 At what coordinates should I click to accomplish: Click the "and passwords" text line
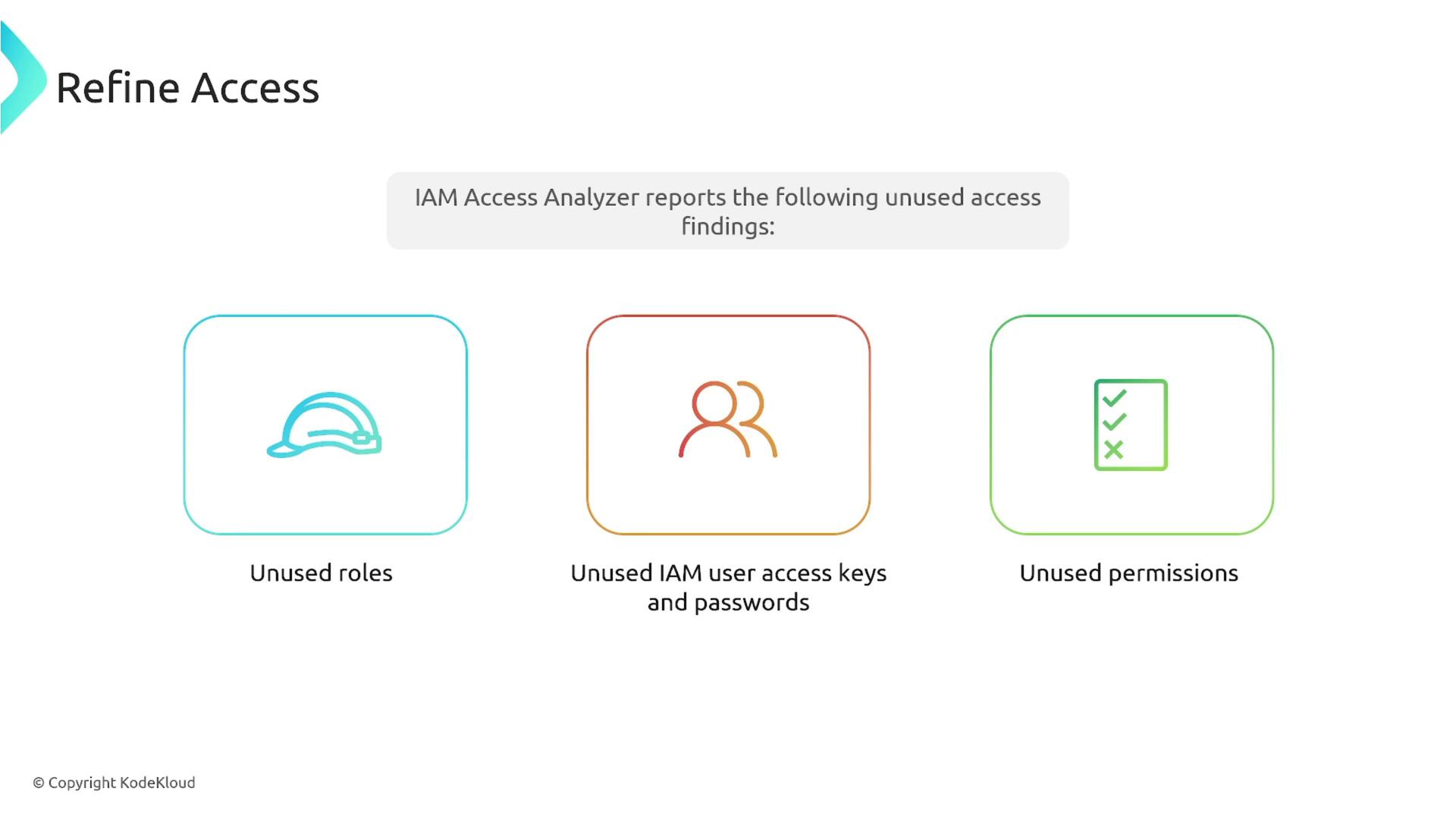pos(728,602)
